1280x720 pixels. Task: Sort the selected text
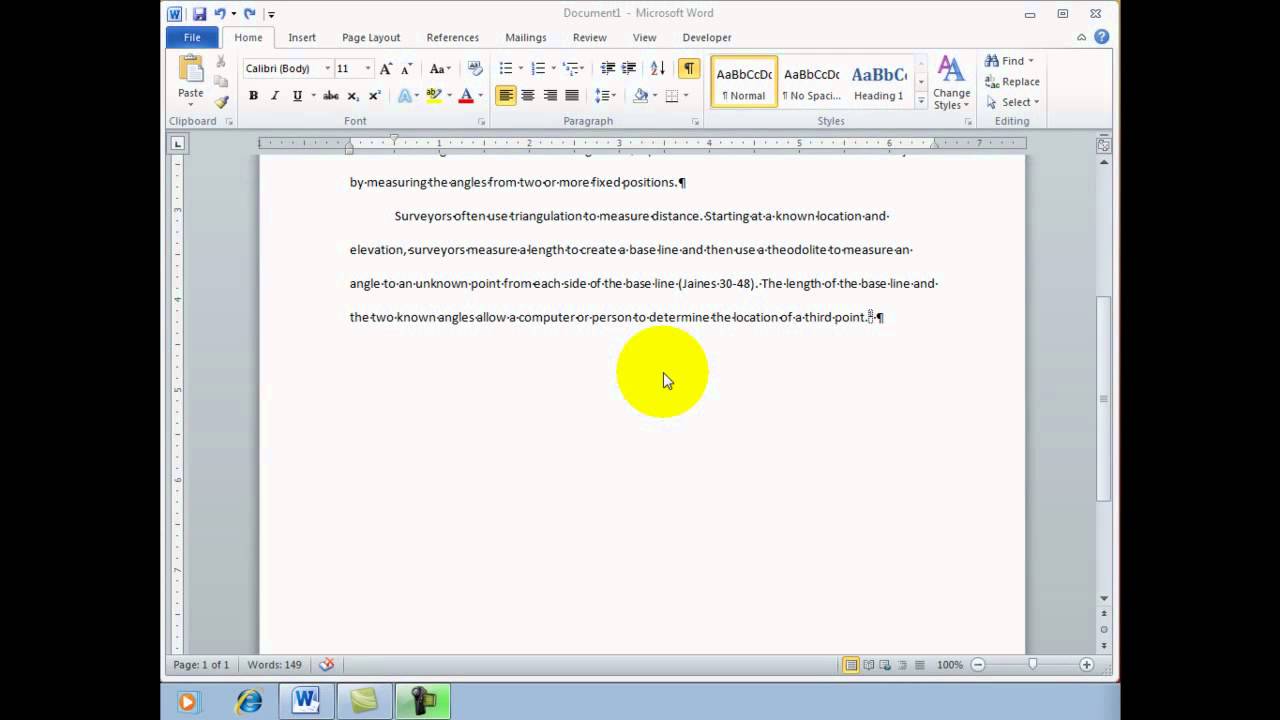[658, 68]
